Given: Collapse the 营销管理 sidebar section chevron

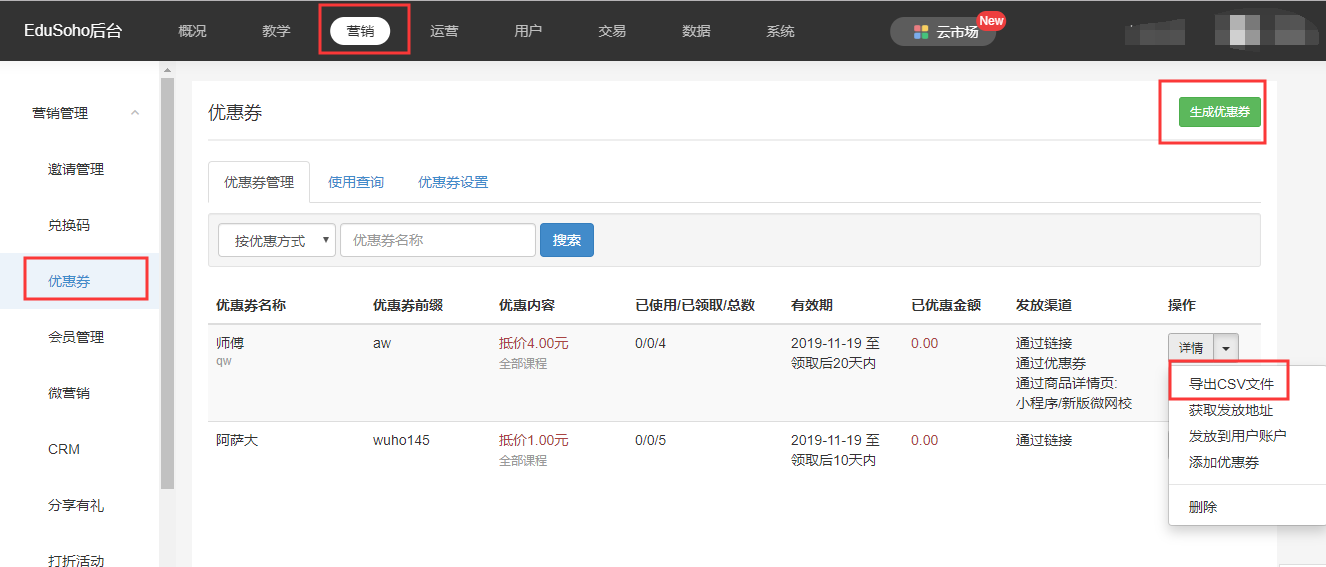Looking at the screenshot, I should pyautogui.click(x=135, y=113).
